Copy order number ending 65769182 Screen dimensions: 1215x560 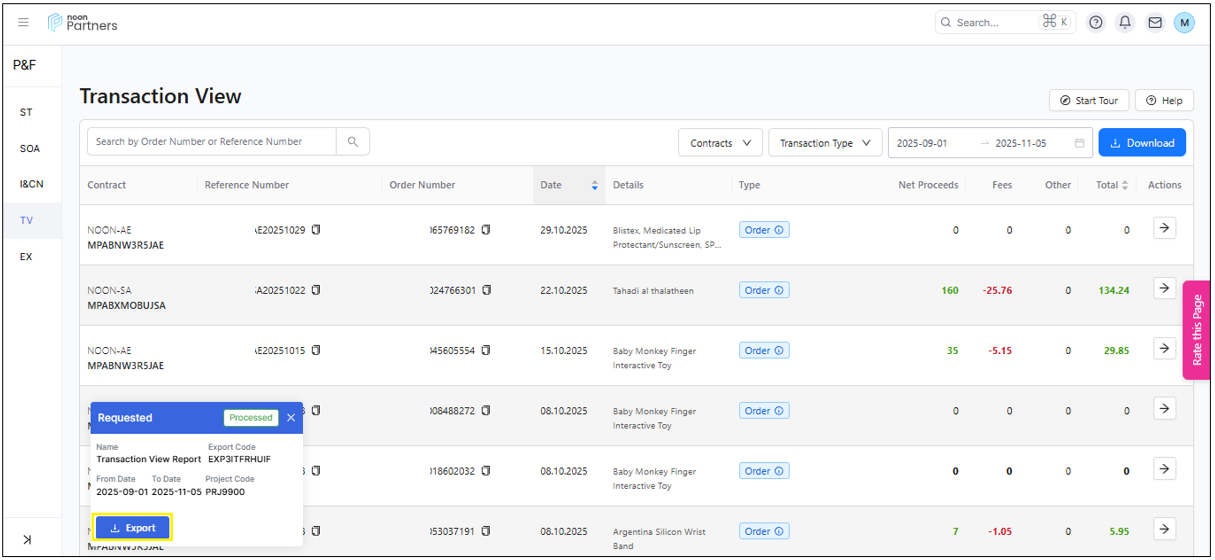(486, 230)
